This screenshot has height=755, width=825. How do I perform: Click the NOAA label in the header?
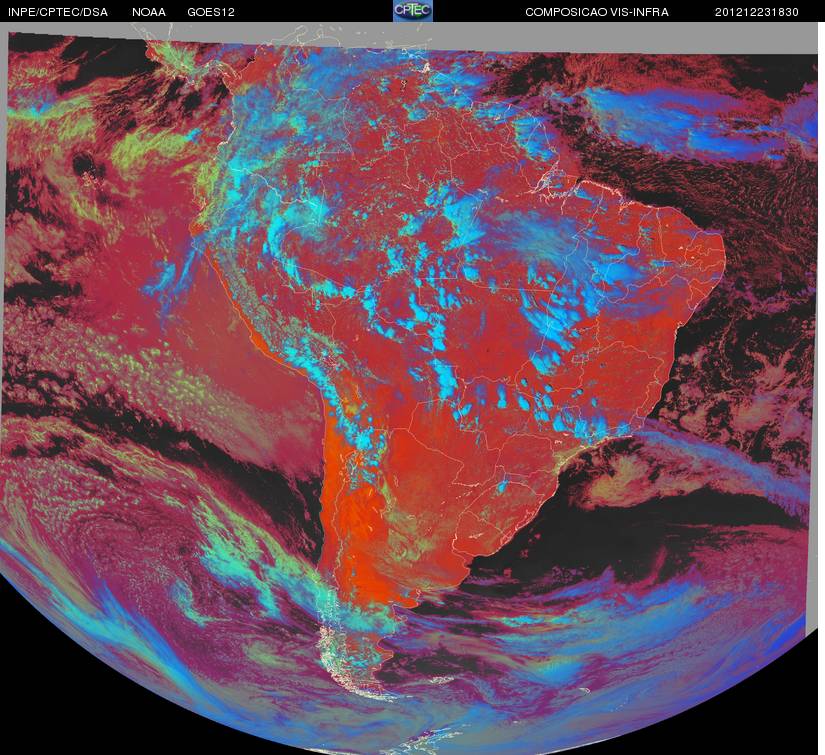[149, 12]
